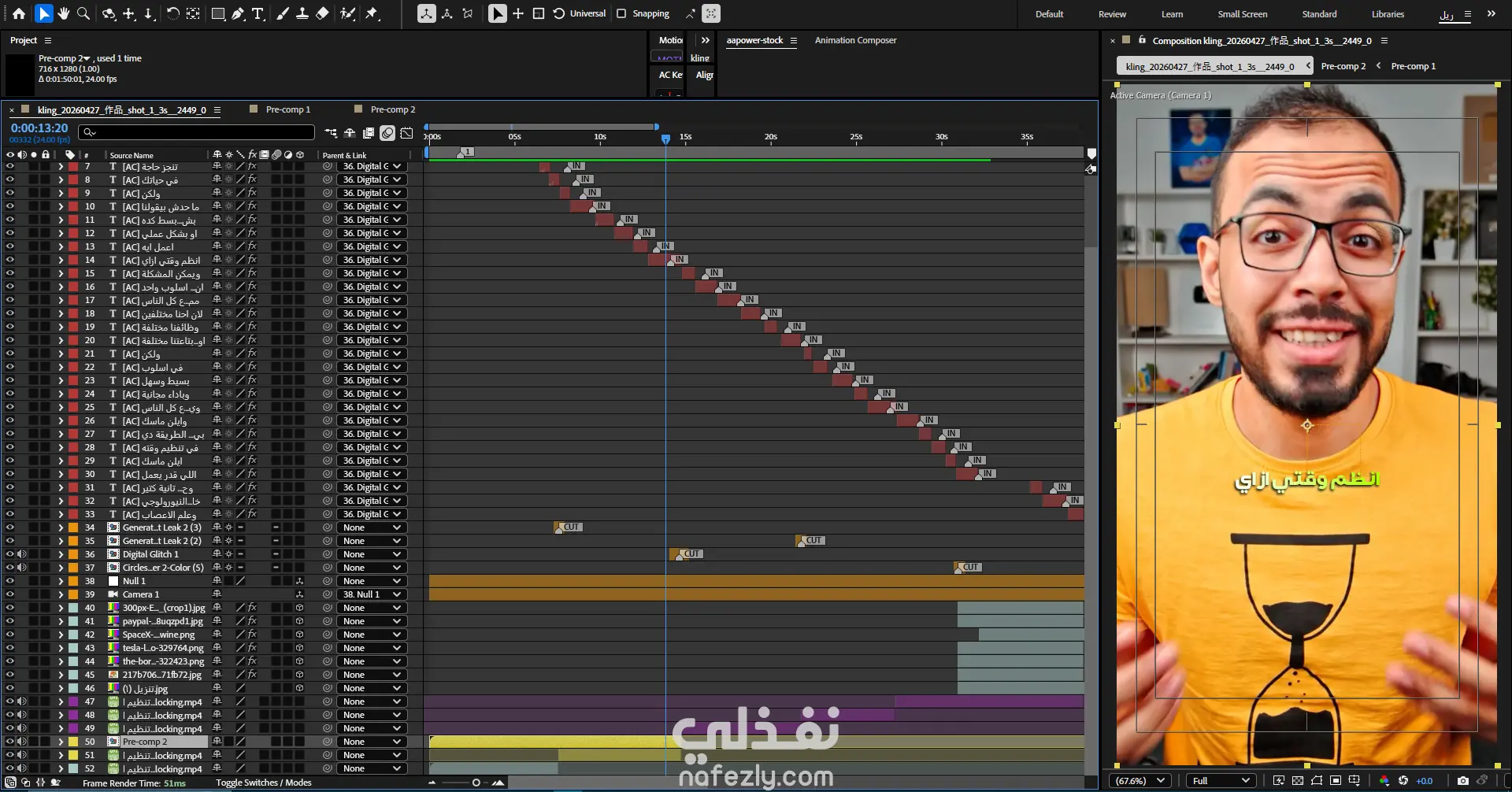Select the Horizontal Type tool
Viewport: 1512px width, 792px height.
258,13
